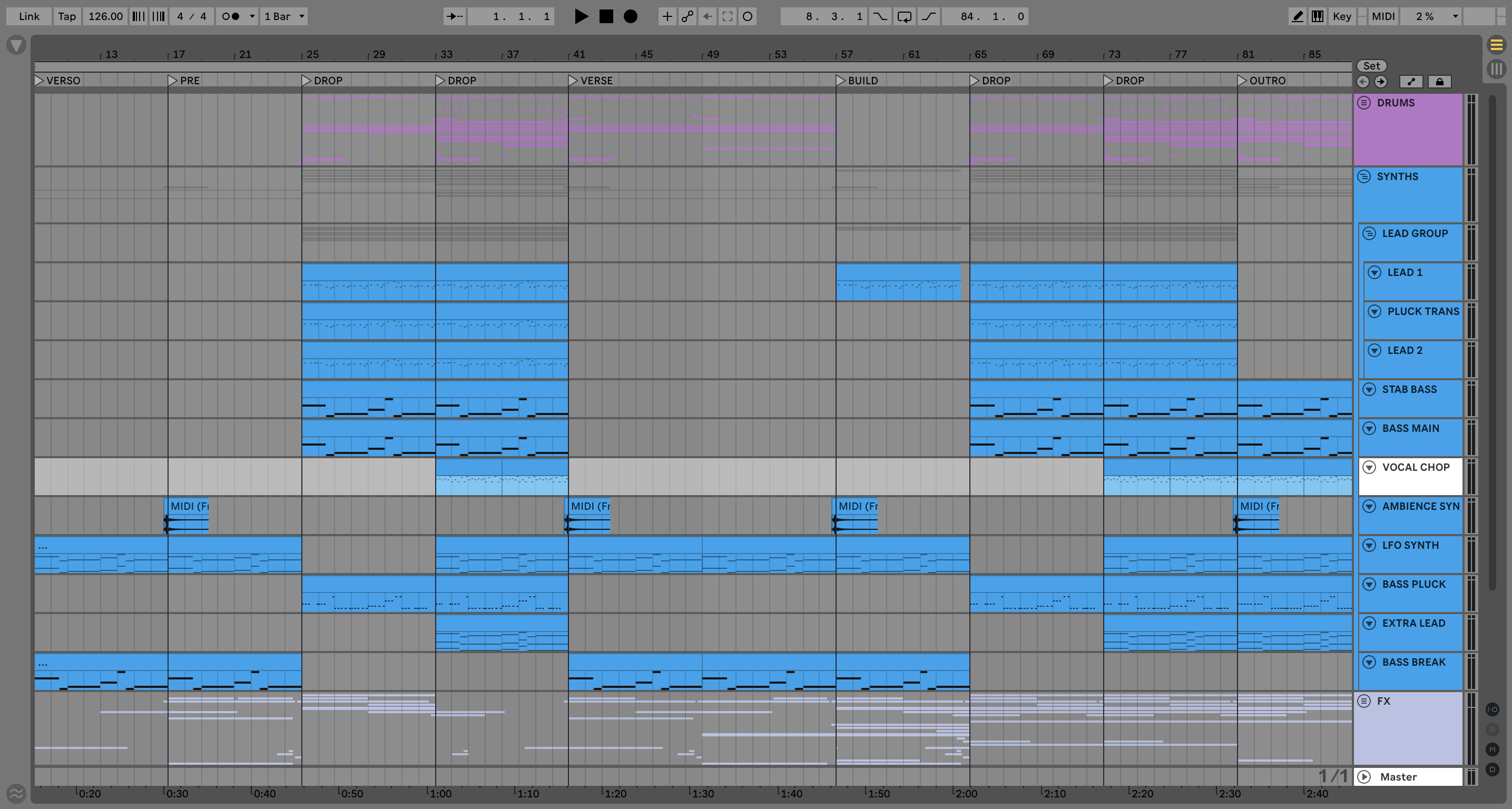Toggle the arrangement Loop switch
Viewport: 1512px width, 809px height.
pyautogui.click(x=904, y=16)
